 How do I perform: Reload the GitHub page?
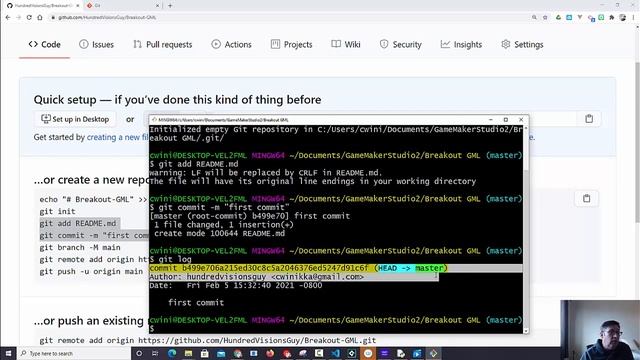tap(29, 18)
